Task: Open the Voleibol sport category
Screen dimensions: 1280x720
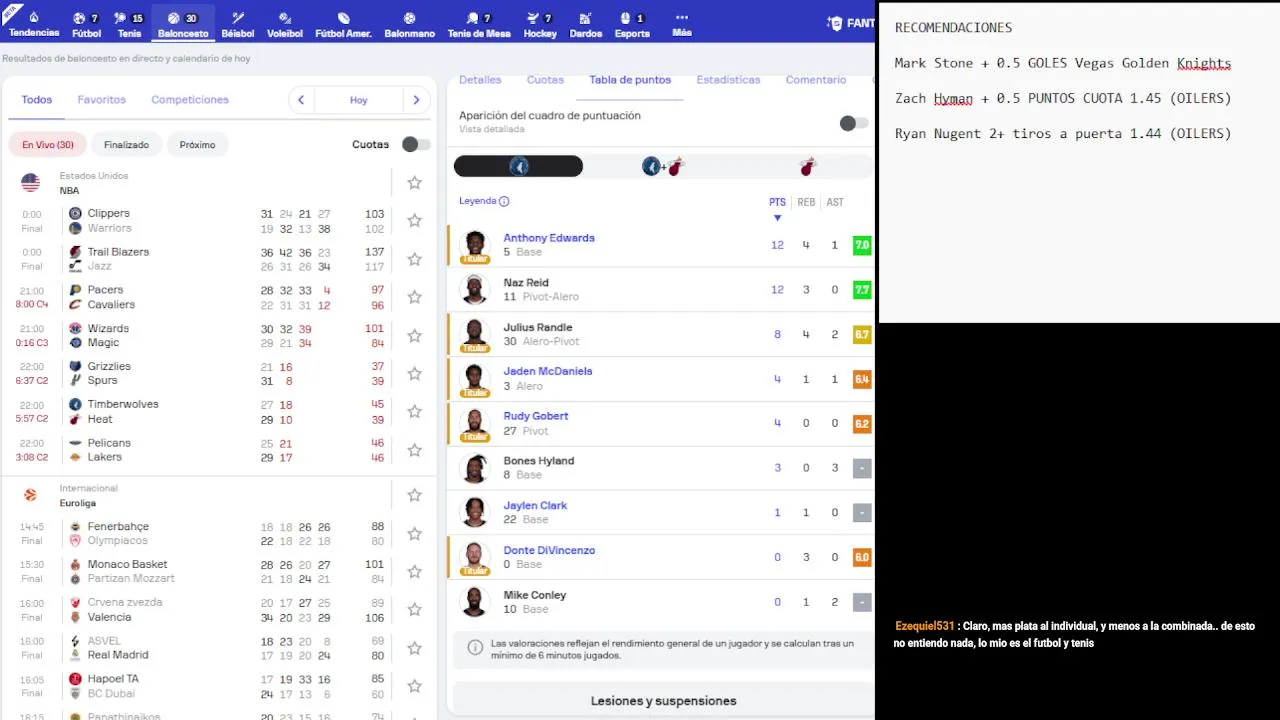Action: (285, 25)
